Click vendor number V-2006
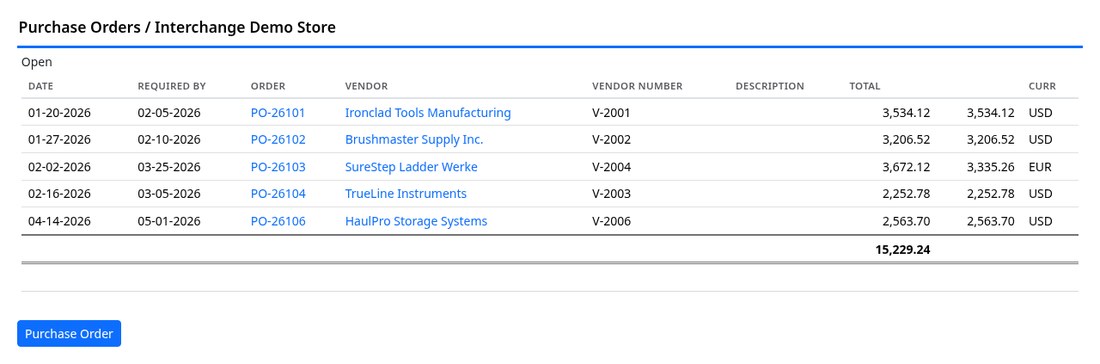1100x364 pixels. pos(611,221)
